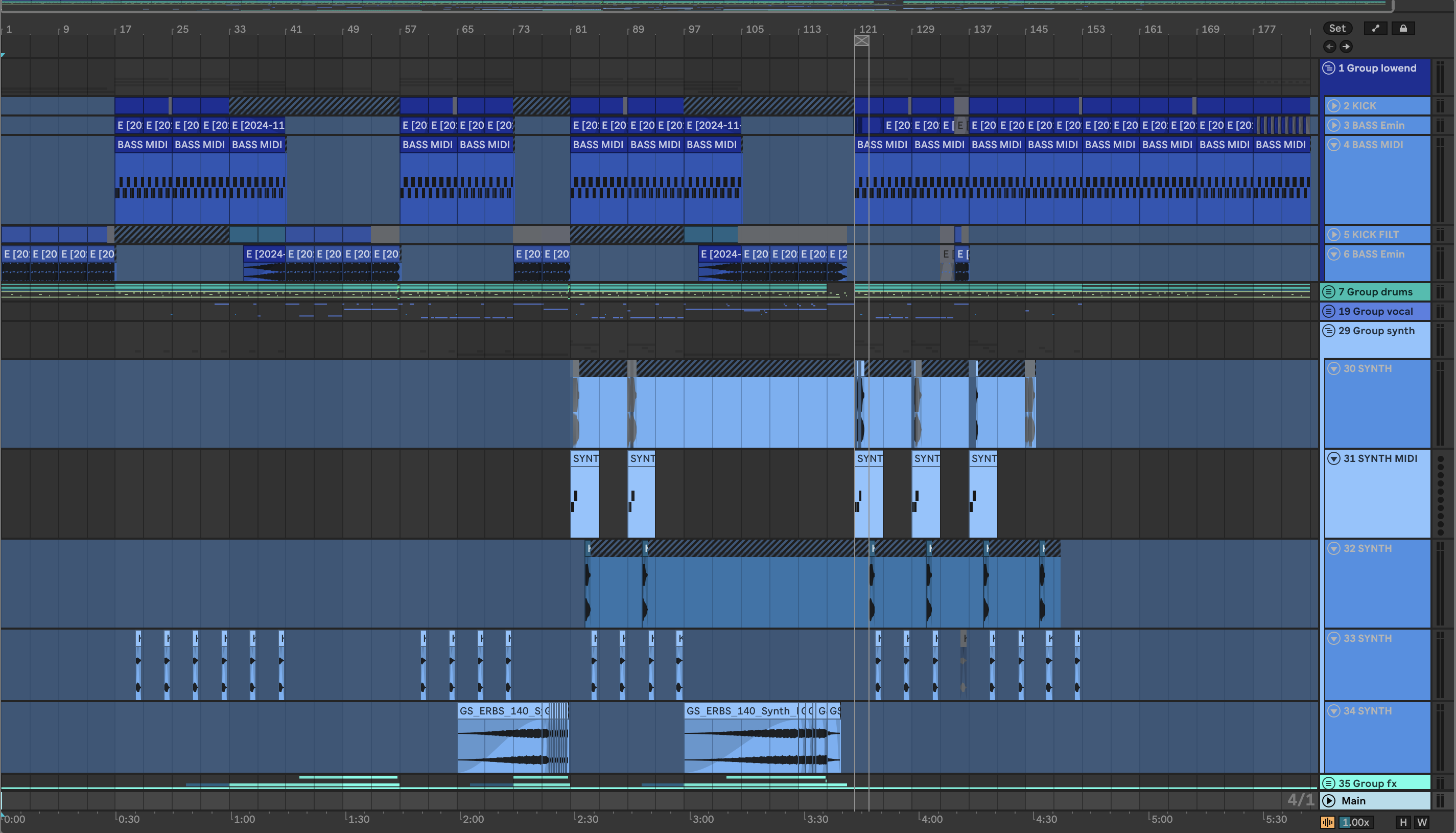Click the first BASS MIDI clip

[142, 145]
